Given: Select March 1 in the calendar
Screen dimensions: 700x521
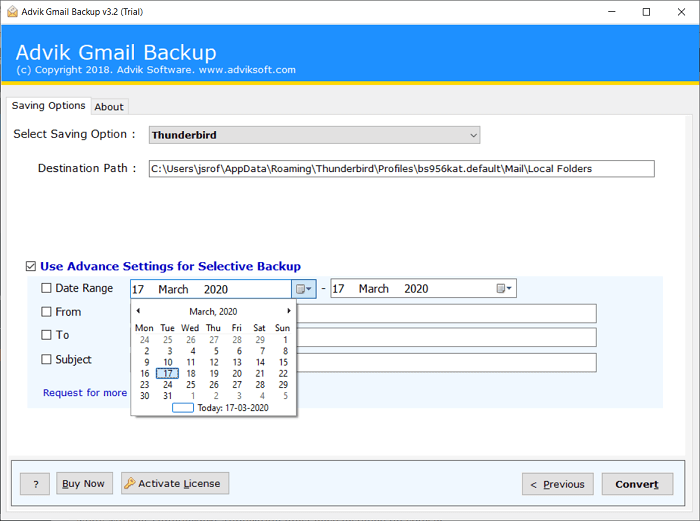Looking at the screenshot, I should click(285, 340).
